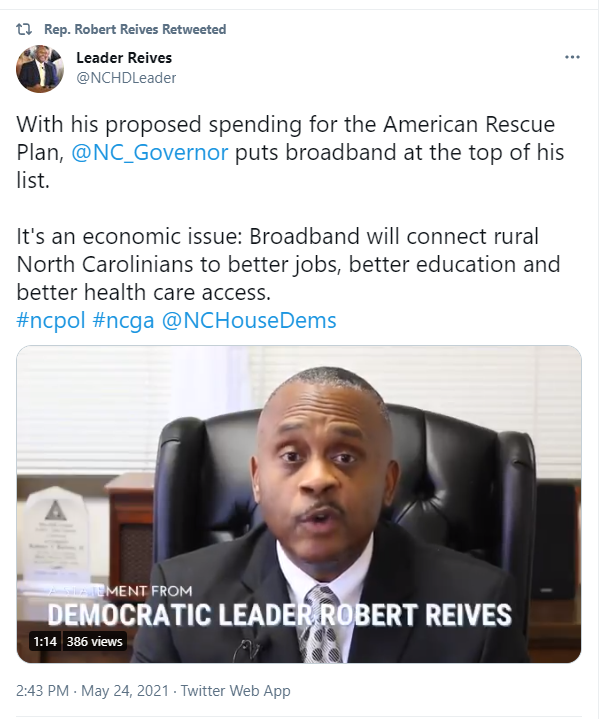Open the #ncpol hashtag

[x=51, y=321]
